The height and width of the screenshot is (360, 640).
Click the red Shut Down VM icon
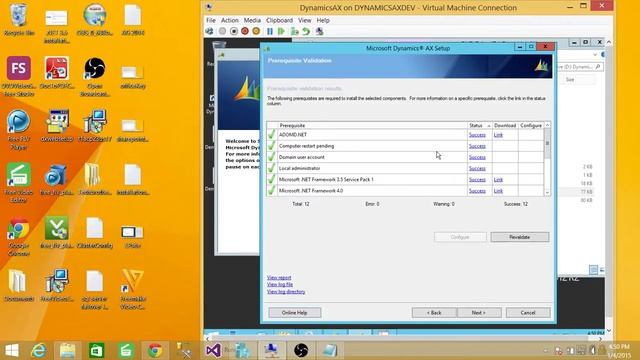pyautogui.click(x=245, y=31)
